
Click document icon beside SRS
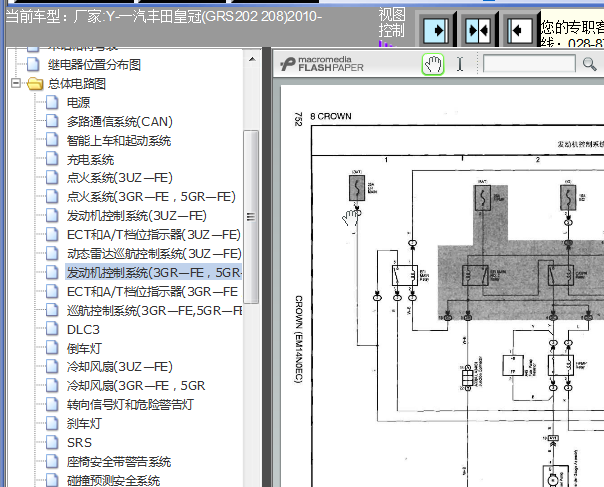(x=52, y=443)
